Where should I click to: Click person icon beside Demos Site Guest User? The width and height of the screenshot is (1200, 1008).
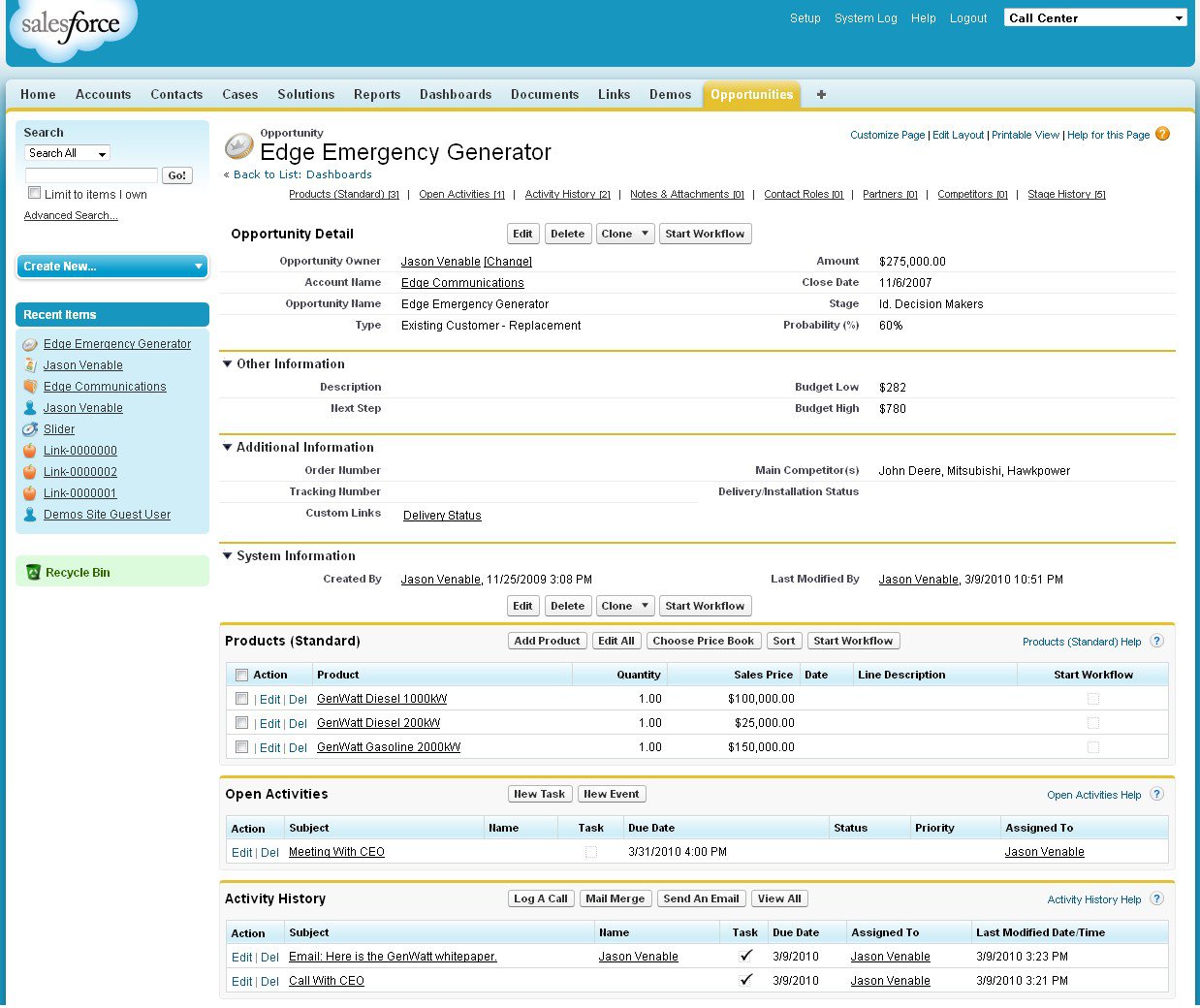coord(30,515)
